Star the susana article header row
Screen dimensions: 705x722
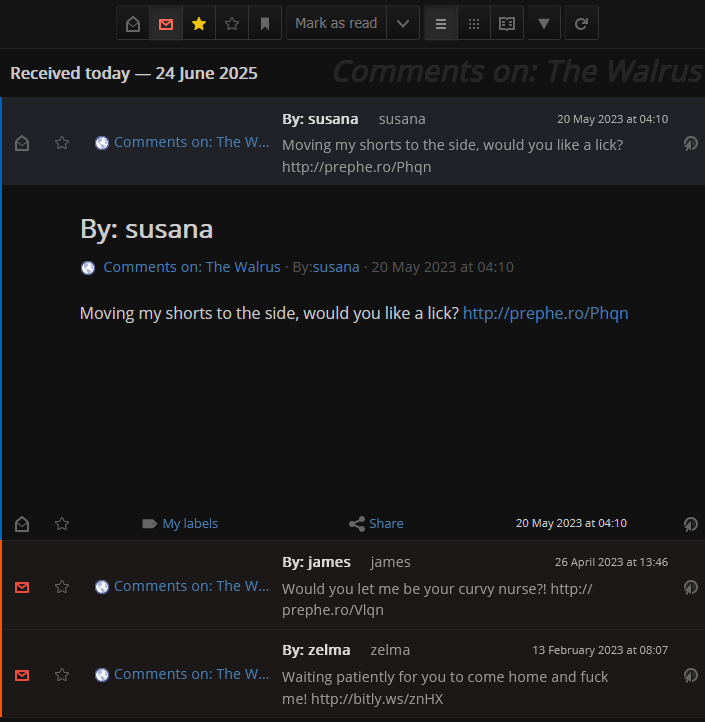point(62,143)
